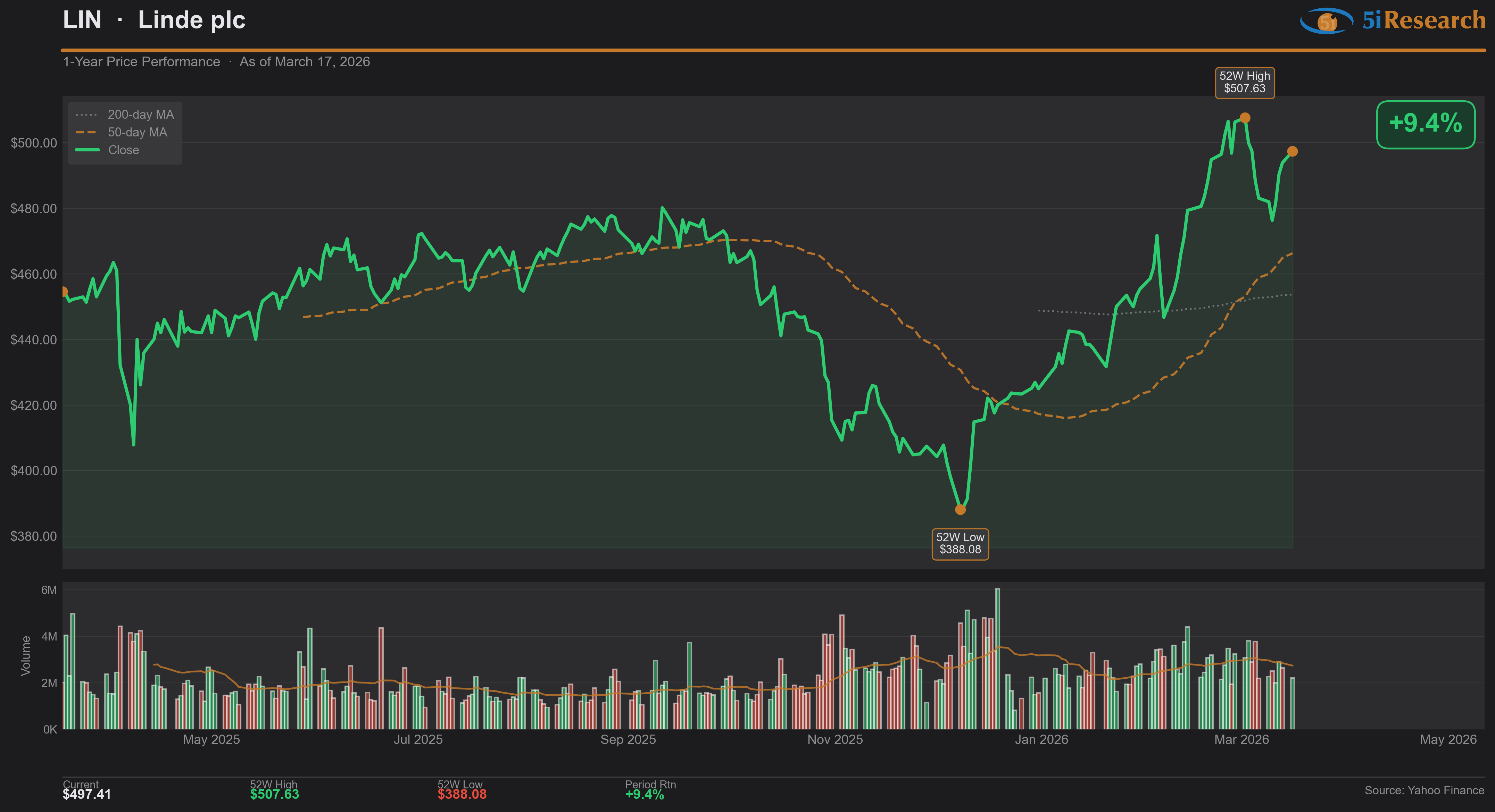Click the 52W High $507.63 annotation box
This screenshot has width=1495, height=812.
pyautogui.click(x=1245, y=83)
